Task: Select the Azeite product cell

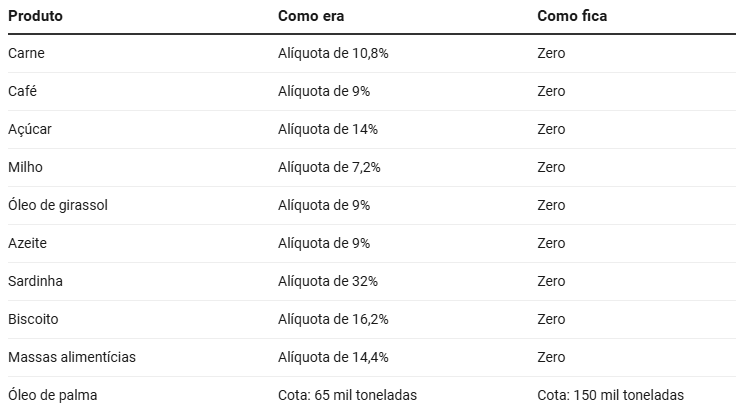Action: click(27, 243)
